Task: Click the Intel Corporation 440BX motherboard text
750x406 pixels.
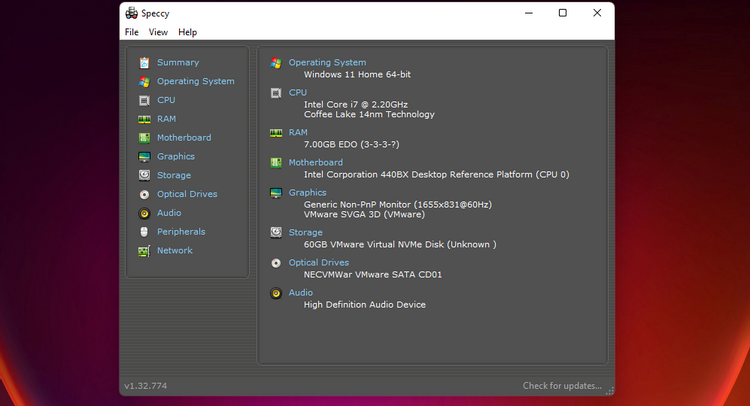Action: pos(437,175)
